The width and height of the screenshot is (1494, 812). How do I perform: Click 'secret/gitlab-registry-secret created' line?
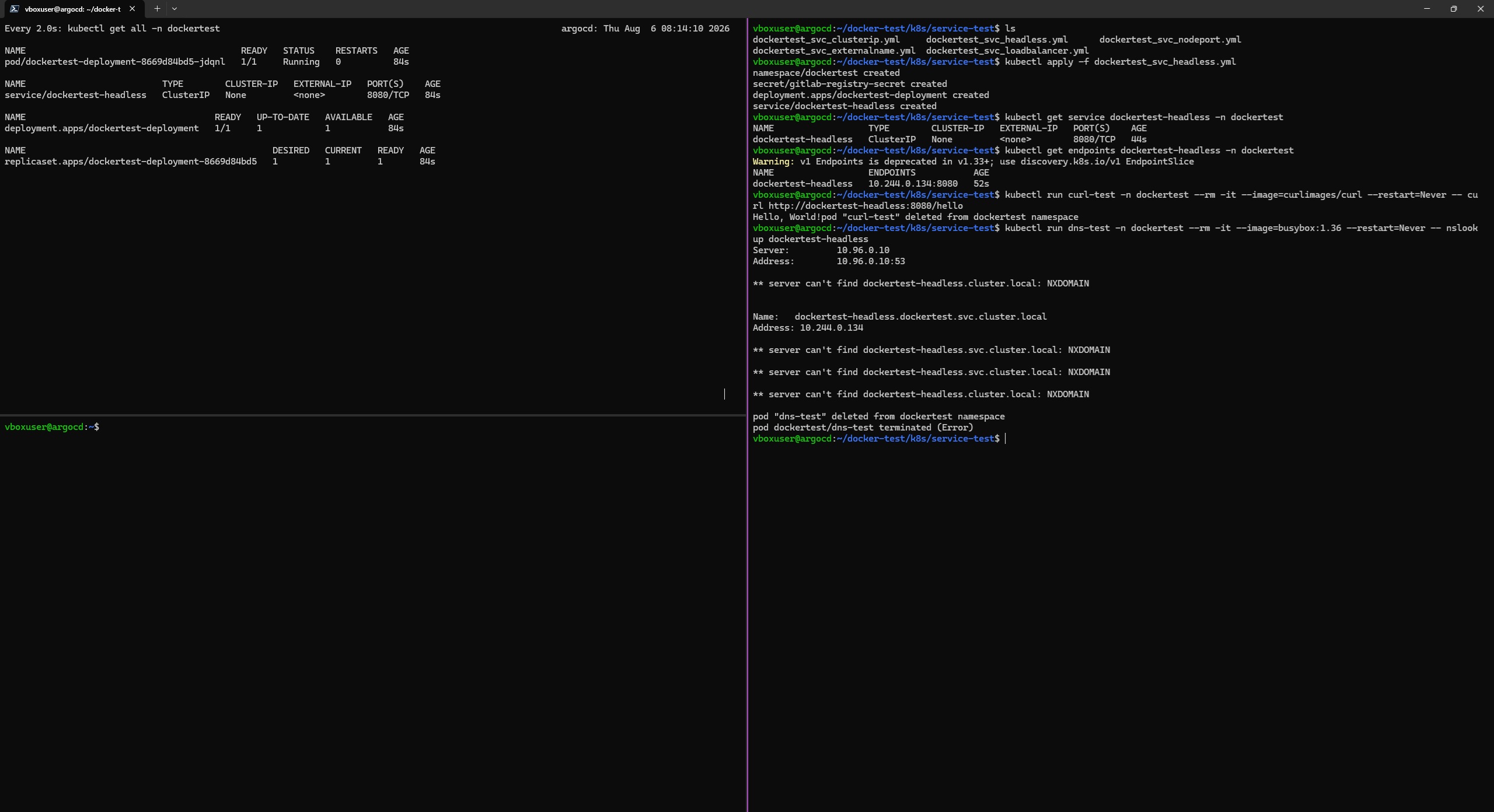point(850,84)
